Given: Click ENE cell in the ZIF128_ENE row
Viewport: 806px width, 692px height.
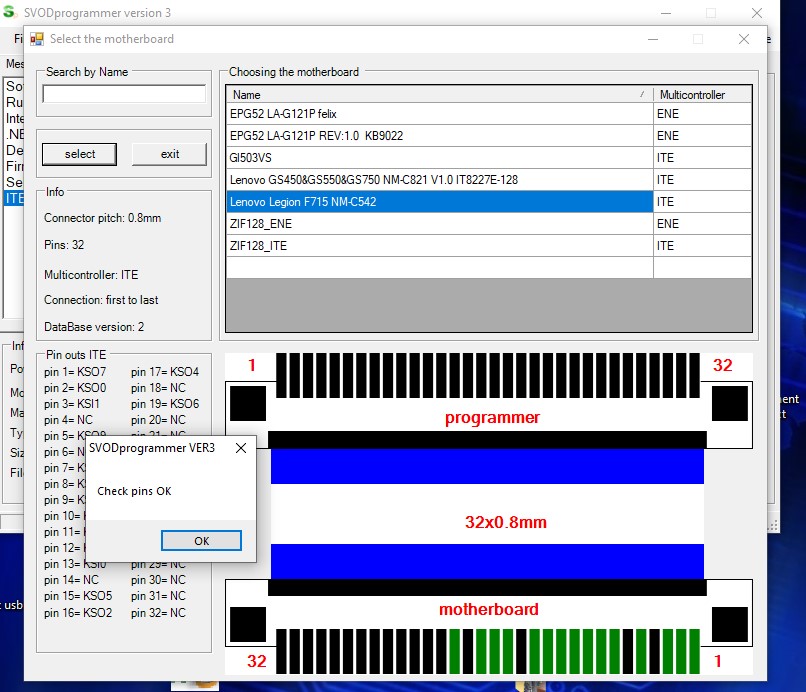Looking at the screenshot, I should tap(702, 224).
